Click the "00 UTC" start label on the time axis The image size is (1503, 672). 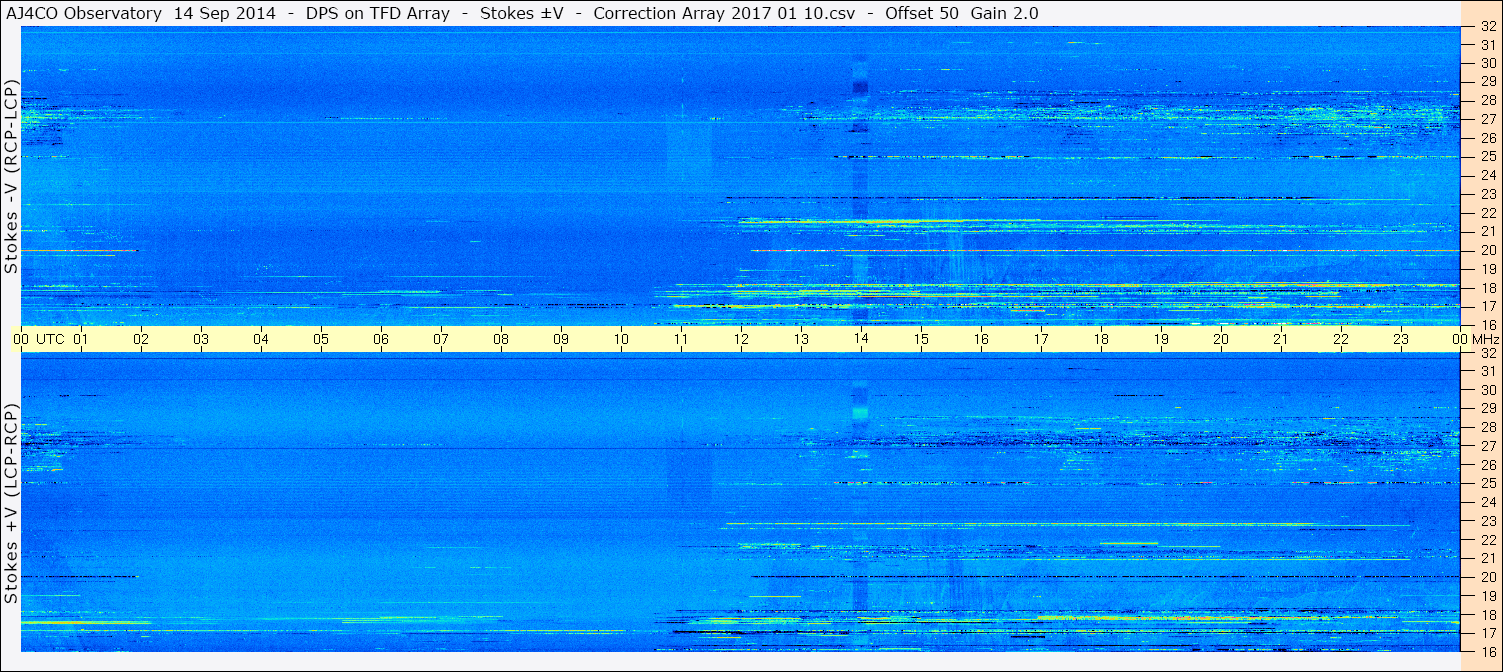(x=39, y=339)
